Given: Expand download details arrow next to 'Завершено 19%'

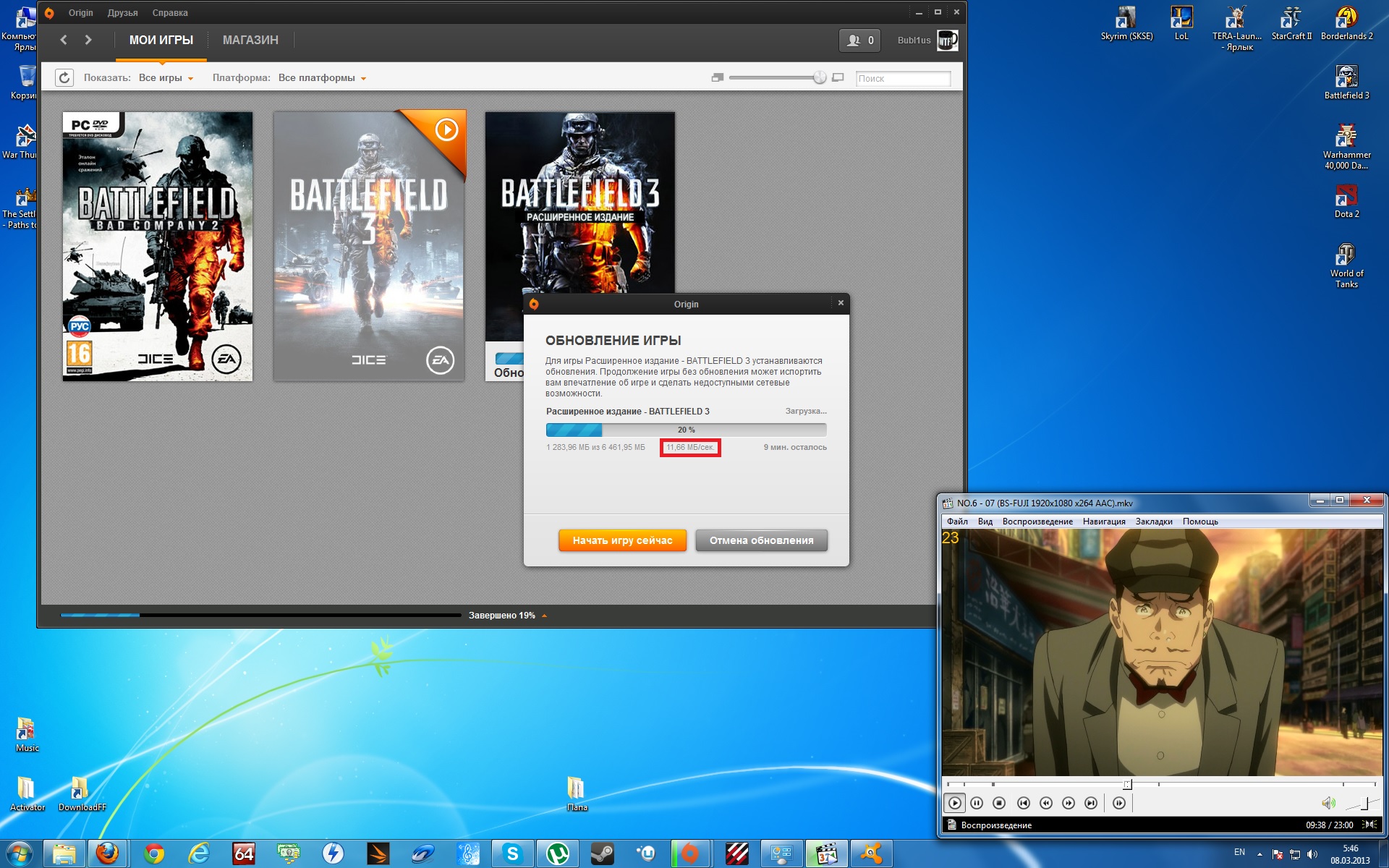Looking at the screenshot, I should tap(545, 616).
